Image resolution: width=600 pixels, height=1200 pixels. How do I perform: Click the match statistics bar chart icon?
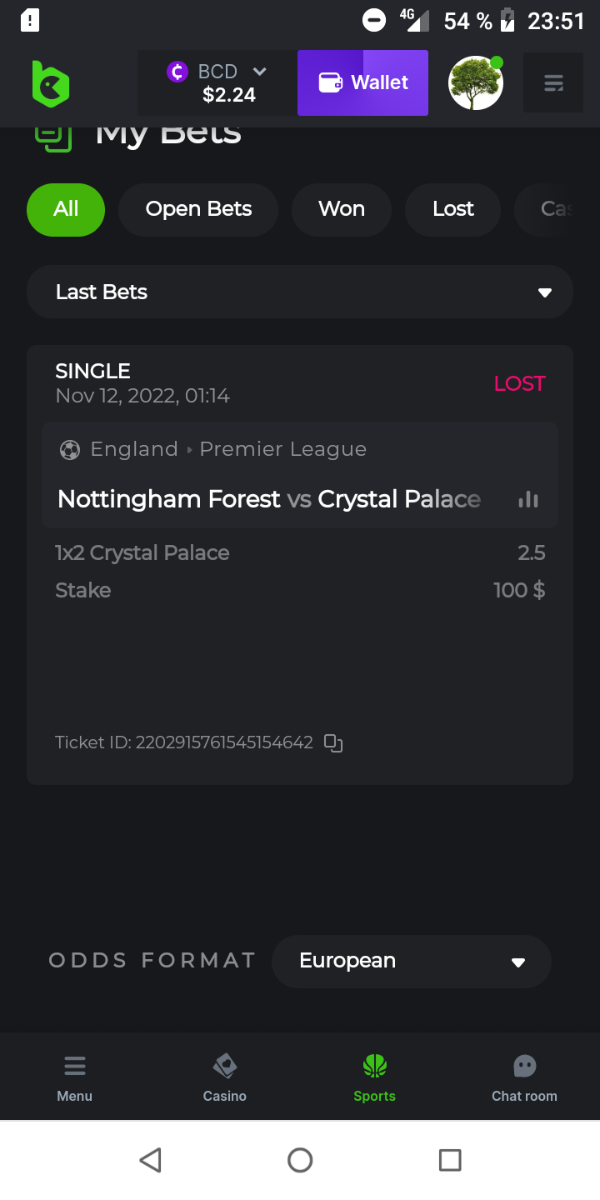528,499
